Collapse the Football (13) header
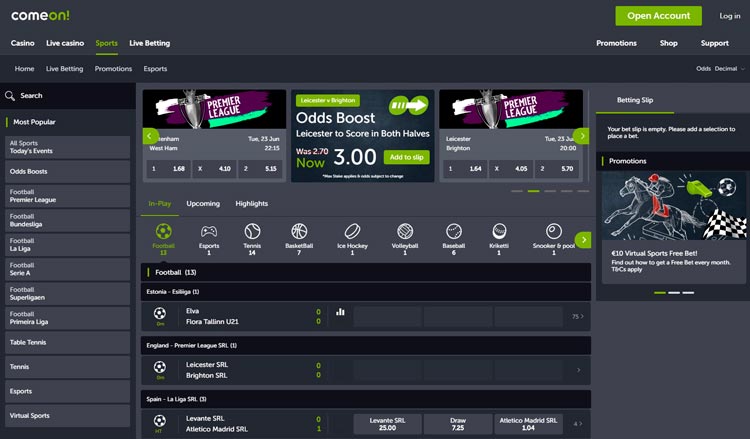The height and width of the screenshot is (439, 750). (x=365, y=273)
